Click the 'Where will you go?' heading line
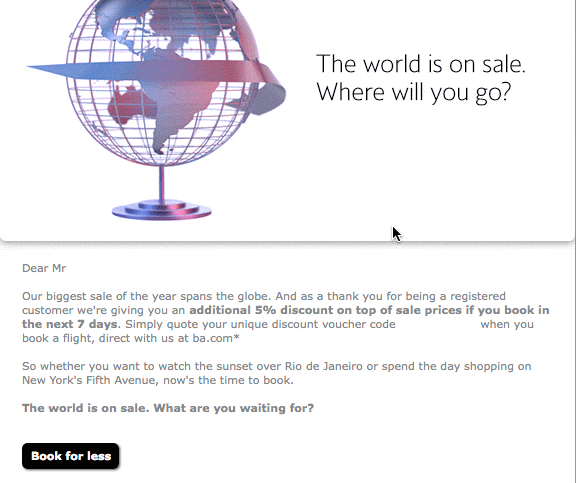This screenshot has width=576, height=483. 414,93
